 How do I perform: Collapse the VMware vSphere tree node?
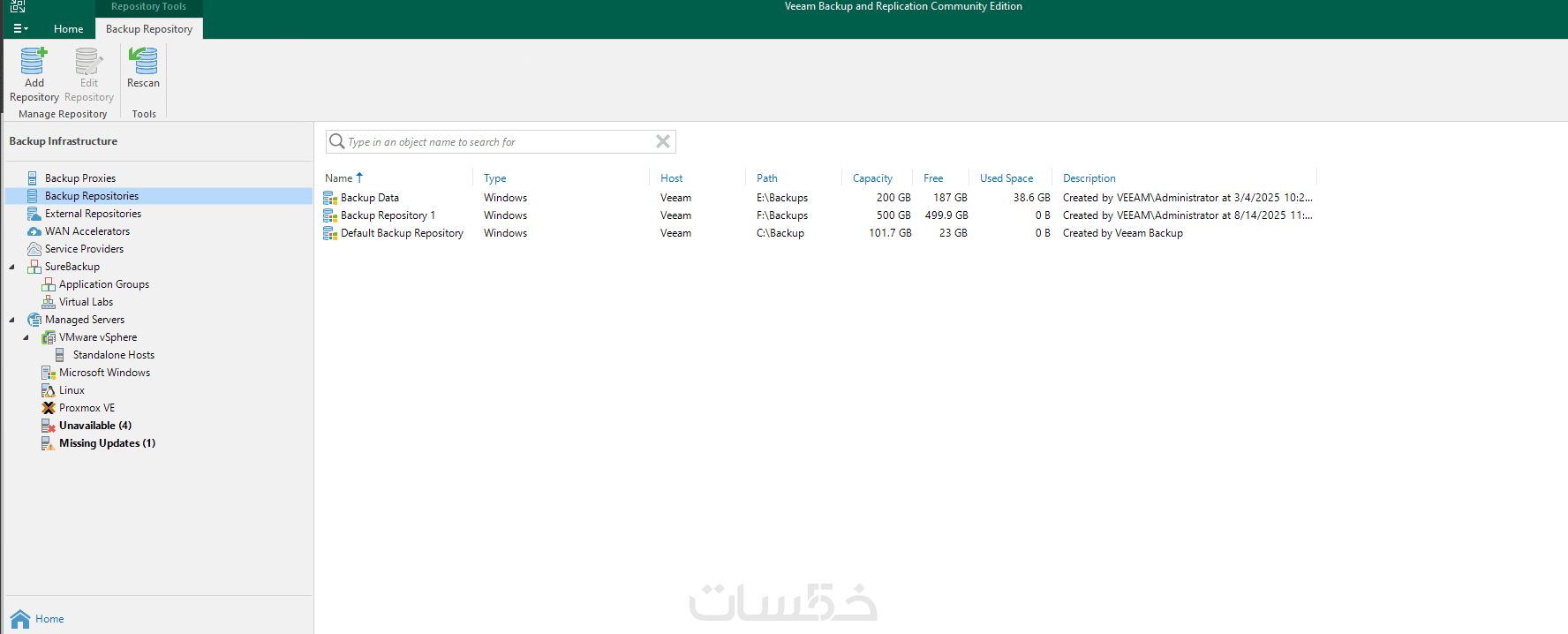point(26,337)
